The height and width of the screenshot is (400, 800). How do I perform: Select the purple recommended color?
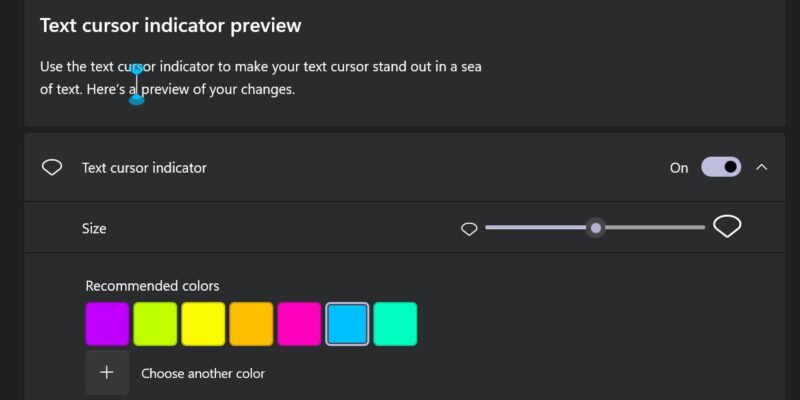click(x=107, y=324)
